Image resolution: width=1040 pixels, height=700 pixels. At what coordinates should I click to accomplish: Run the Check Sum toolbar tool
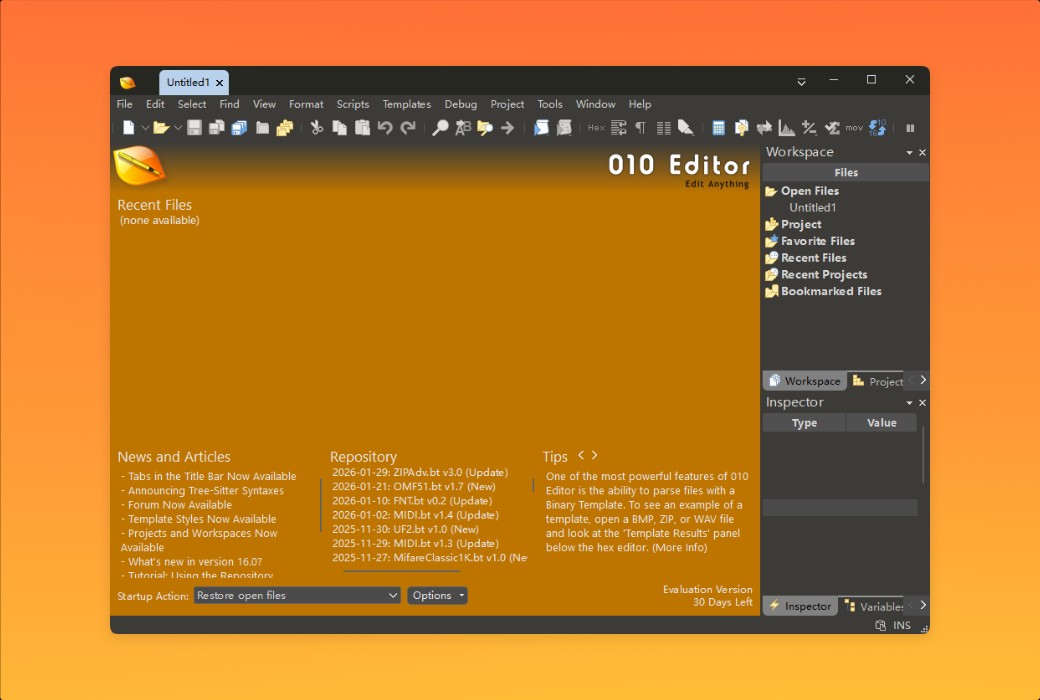(x=833, y=128)
